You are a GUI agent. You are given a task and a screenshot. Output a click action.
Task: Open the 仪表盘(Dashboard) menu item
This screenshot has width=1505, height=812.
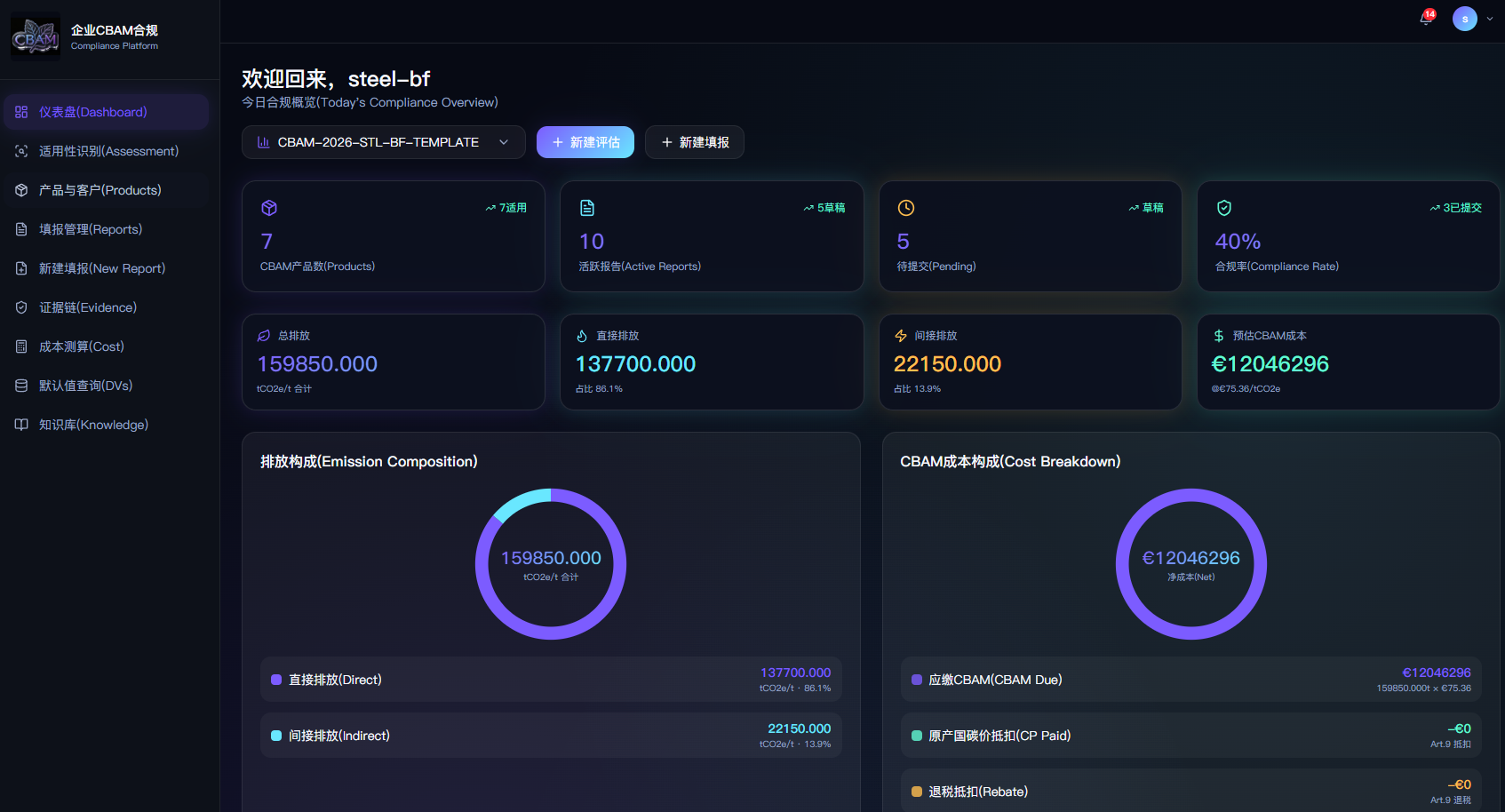click(106, 112)
